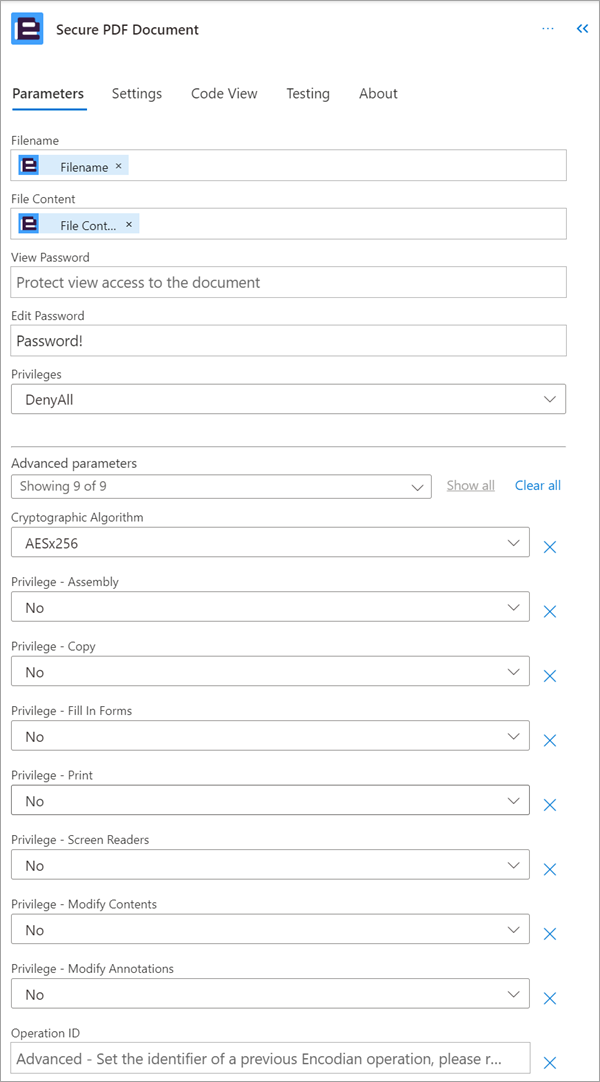The height and width of the screenshot is (1082, 600).
Task: Remove the Privilege - Assembly parameter
Action: (x=550, y=611)
